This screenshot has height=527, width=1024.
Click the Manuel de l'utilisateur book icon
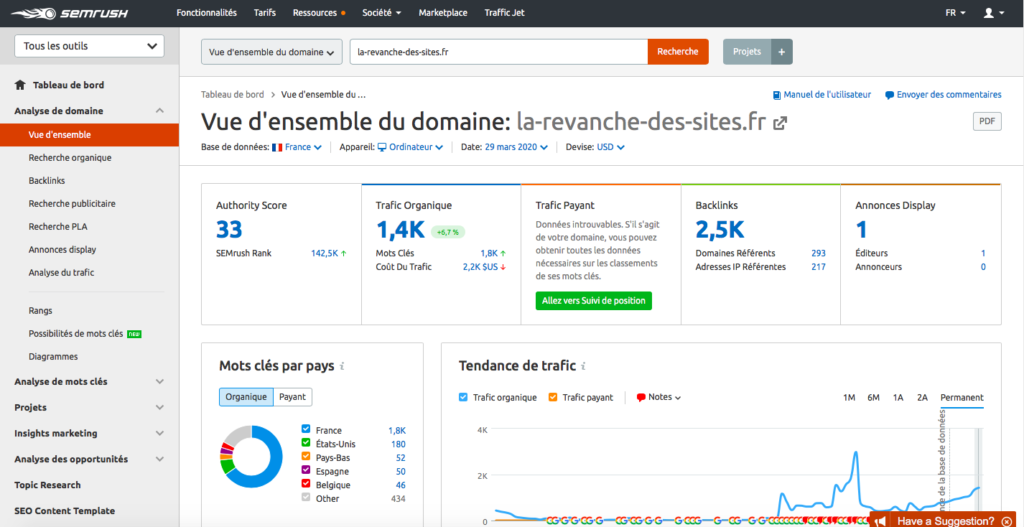(776, 95)
